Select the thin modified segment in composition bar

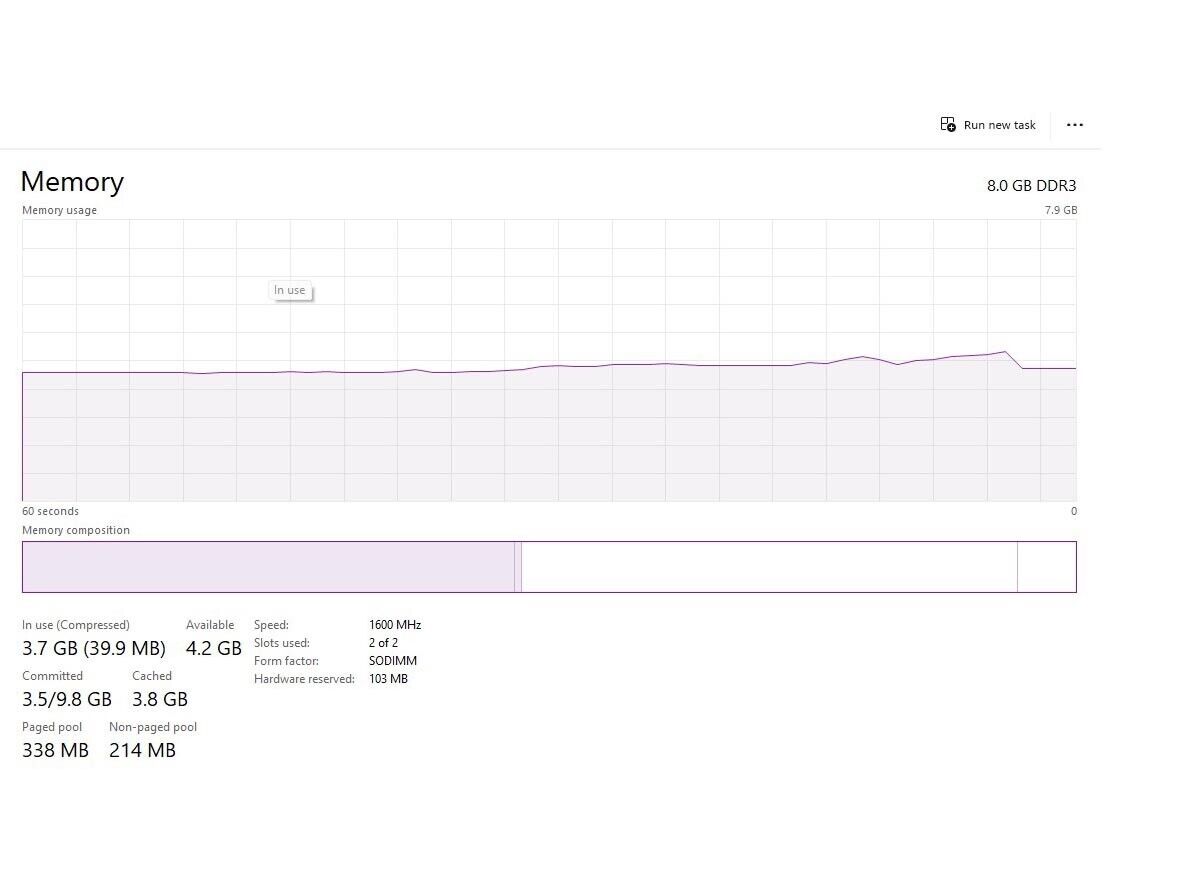click(x=518, y=567)
